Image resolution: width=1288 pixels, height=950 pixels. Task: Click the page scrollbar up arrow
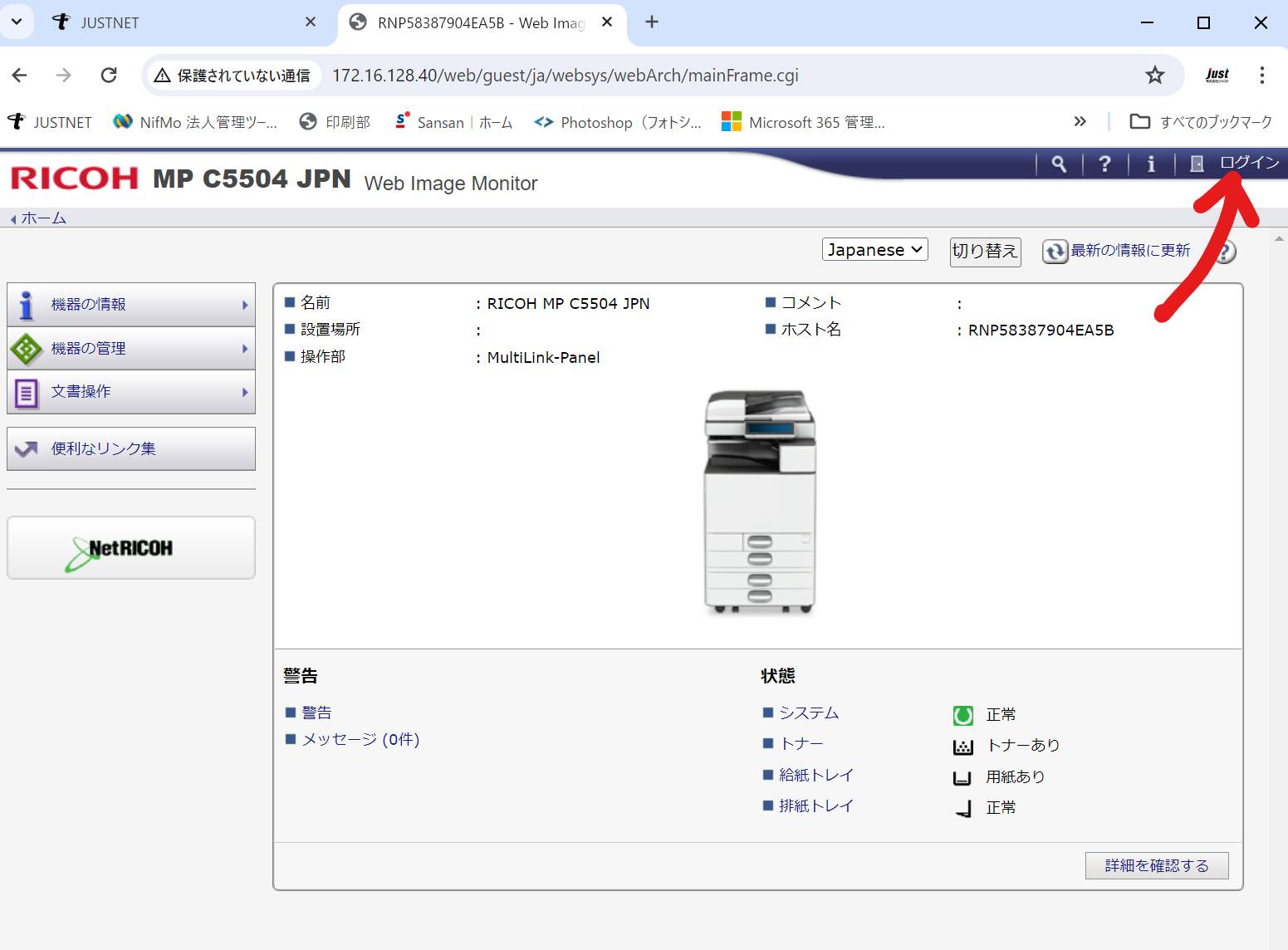click(x=1279, y=239)
